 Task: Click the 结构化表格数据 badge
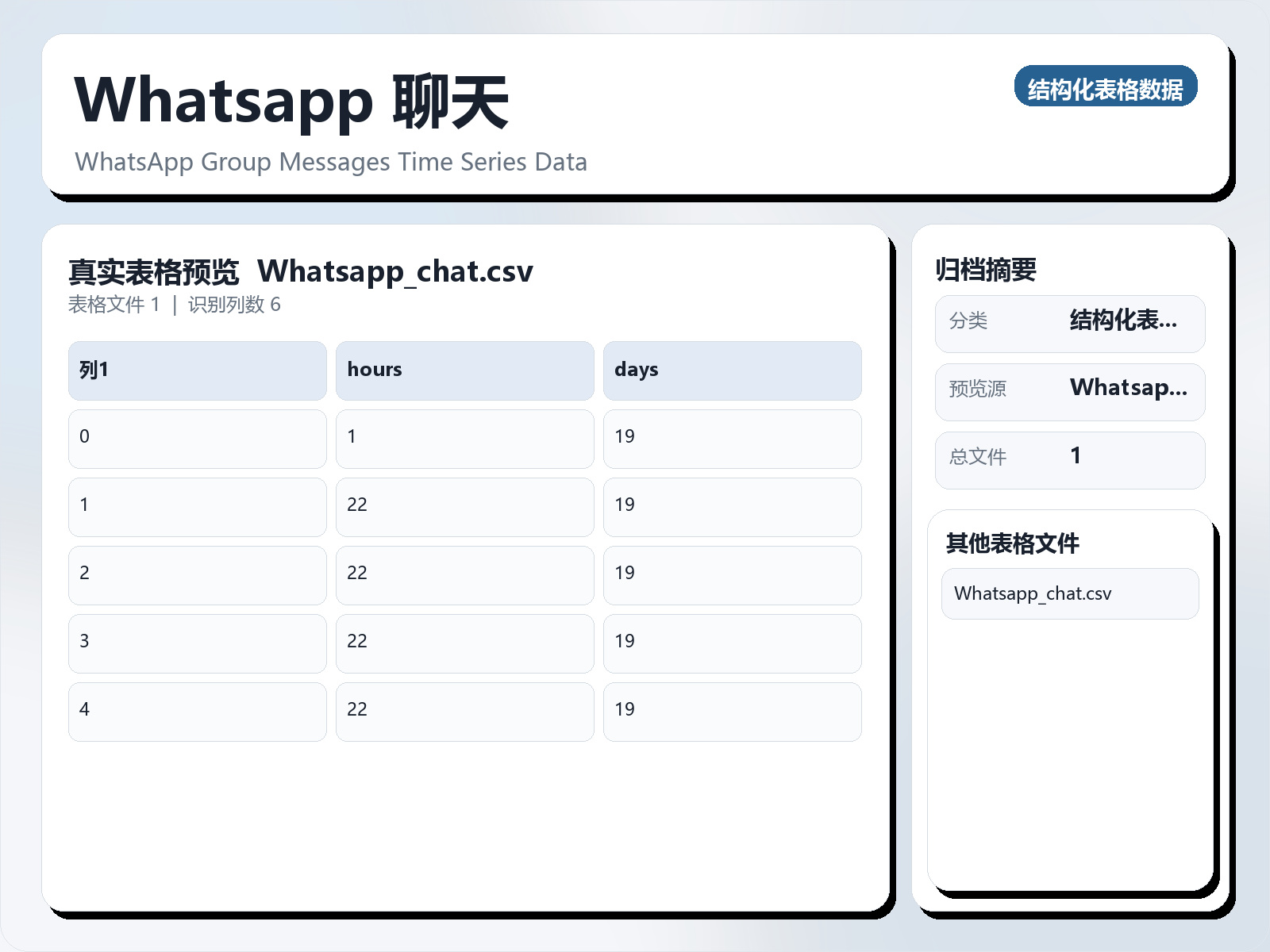tap(1106, 88)
